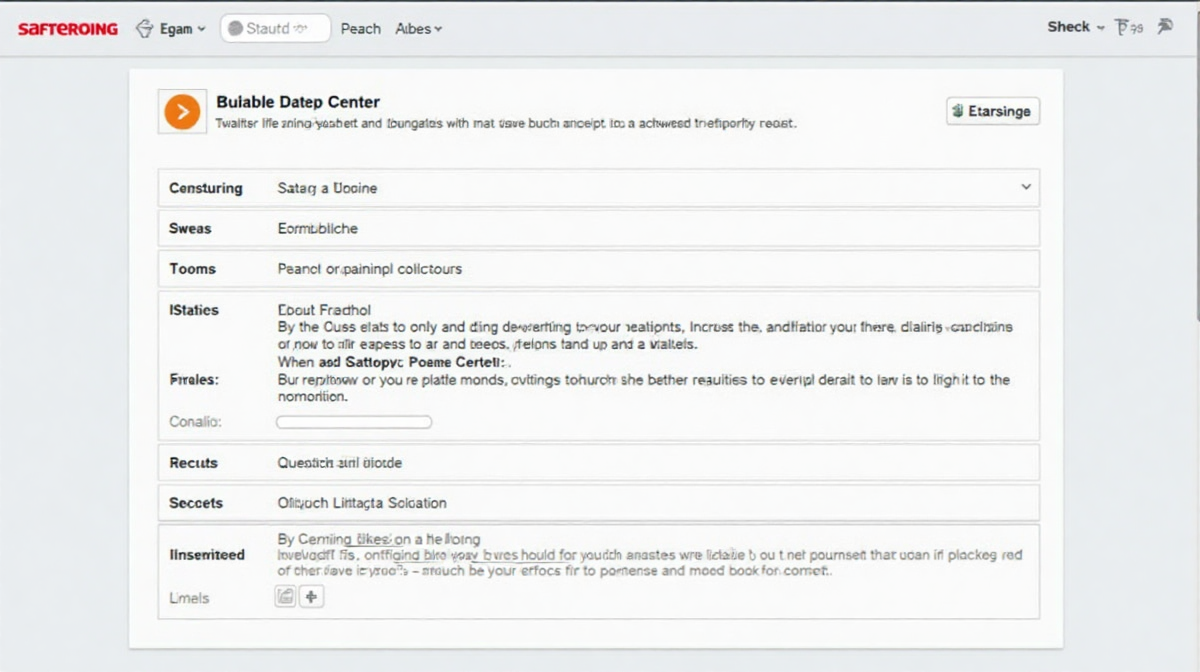The image size is (1200, 672).
Task: Open the Sheck dropdown in the top bar
Action: click(1076, 27)
